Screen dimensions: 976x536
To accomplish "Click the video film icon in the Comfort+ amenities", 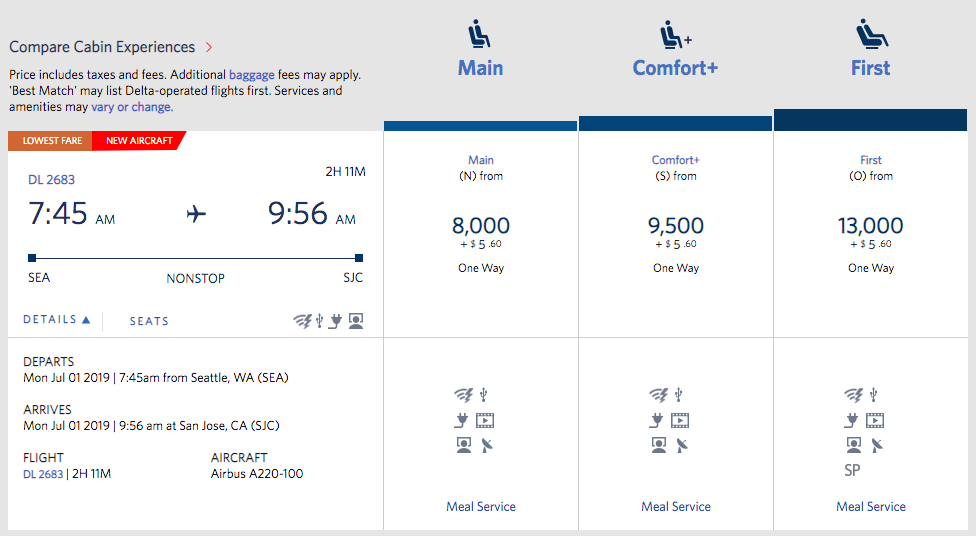I will (680, 420).
